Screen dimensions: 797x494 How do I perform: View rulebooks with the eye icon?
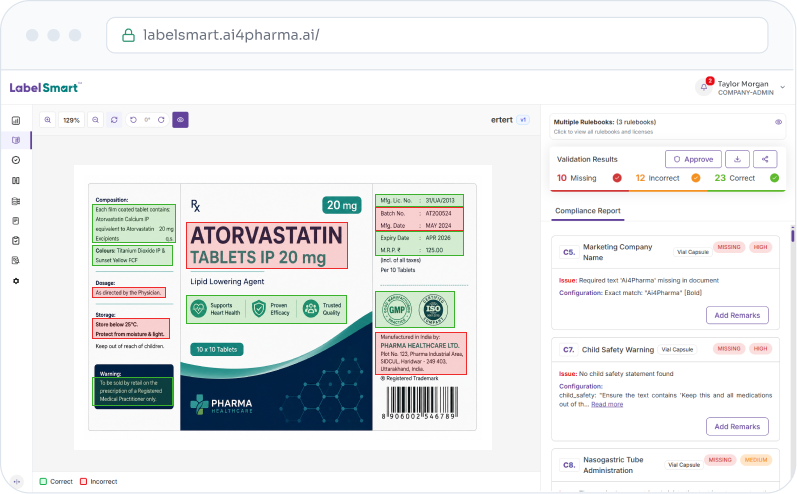pos(778,122)
